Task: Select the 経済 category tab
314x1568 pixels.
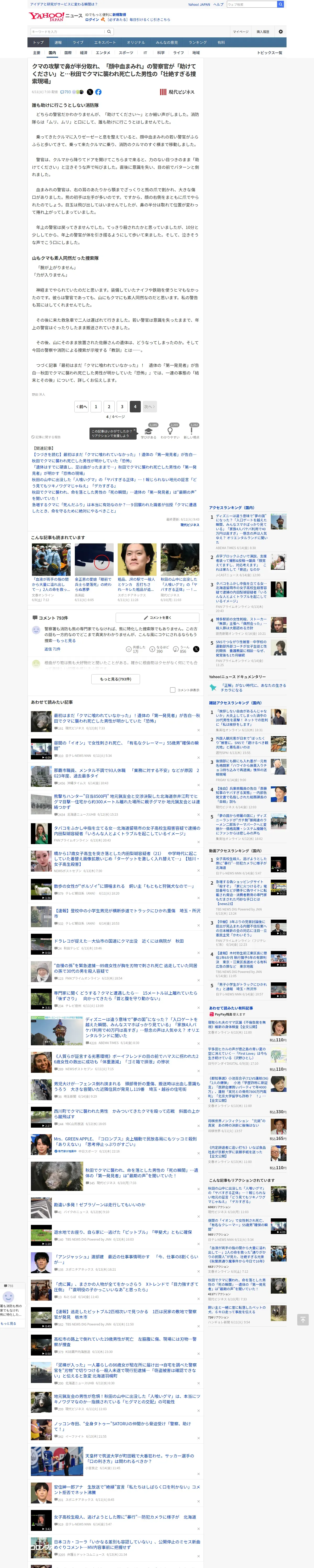Action: (x=83, y=53)
